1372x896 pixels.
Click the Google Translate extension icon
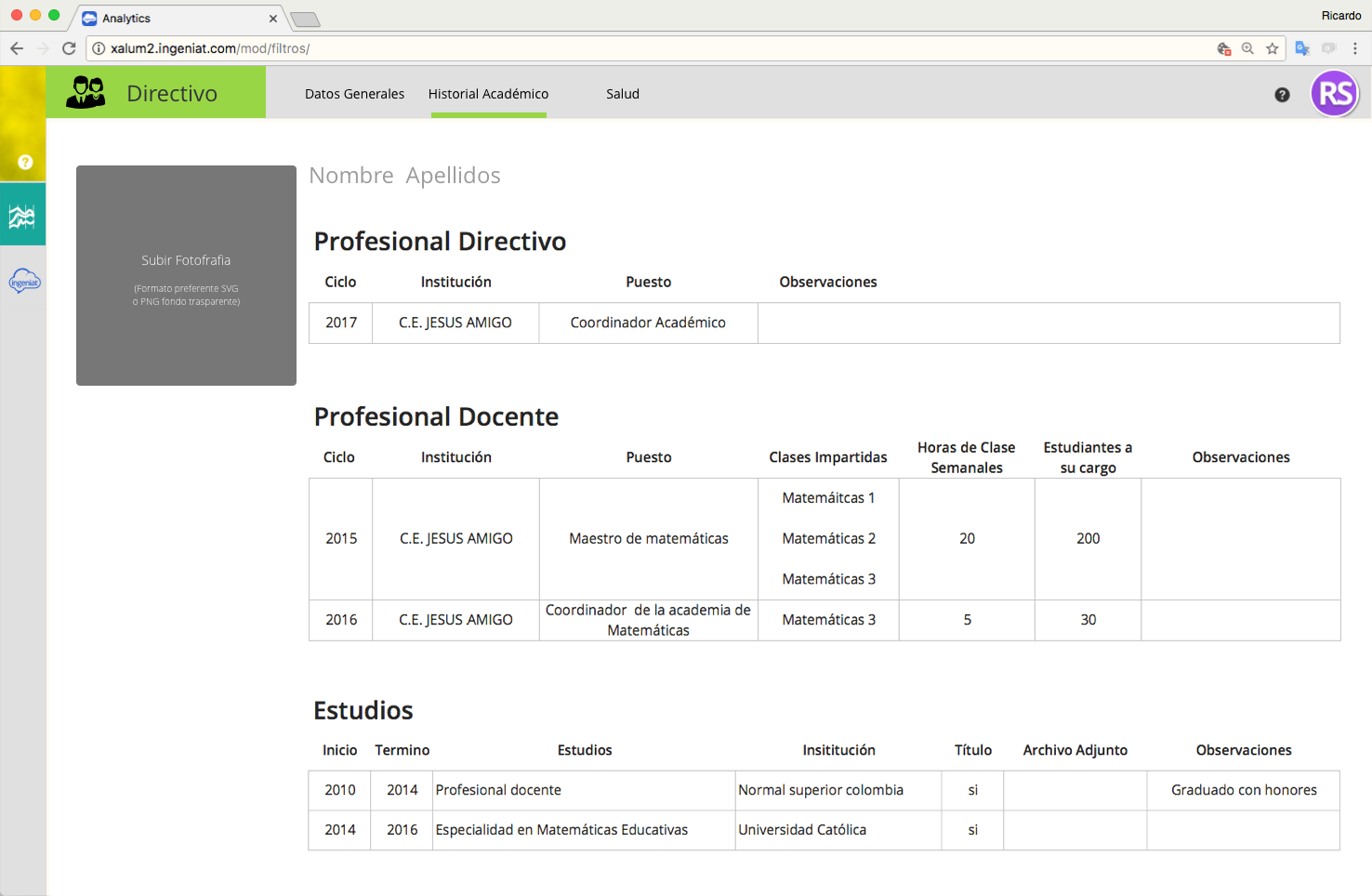click(1302, 48)
